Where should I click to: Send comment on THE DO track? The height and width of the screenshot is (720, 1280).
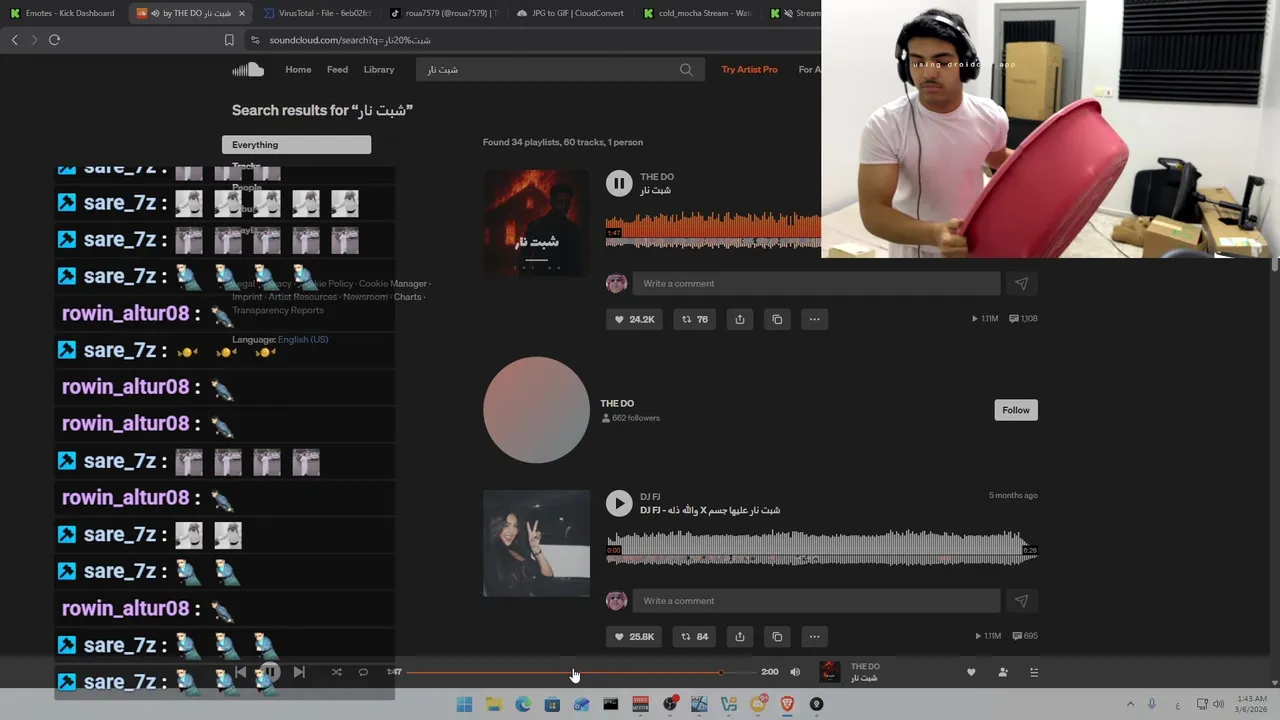pyautogui.click(x=1021, y=284)
